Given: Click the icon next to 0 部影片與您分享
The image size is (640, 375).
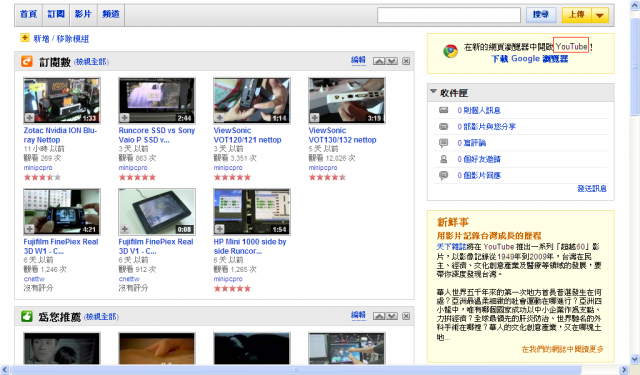Looking at the screenshot, I should [x=443, y=126].
